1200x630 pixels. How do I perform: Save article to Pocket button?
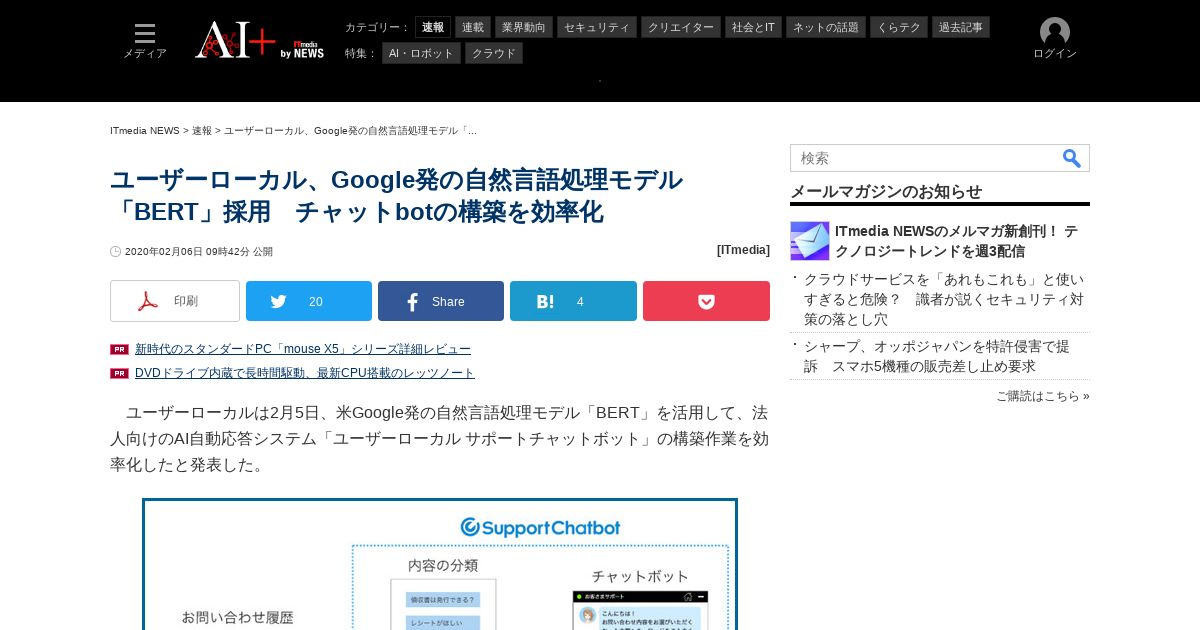pyautogui.click(x=706, y=301)
